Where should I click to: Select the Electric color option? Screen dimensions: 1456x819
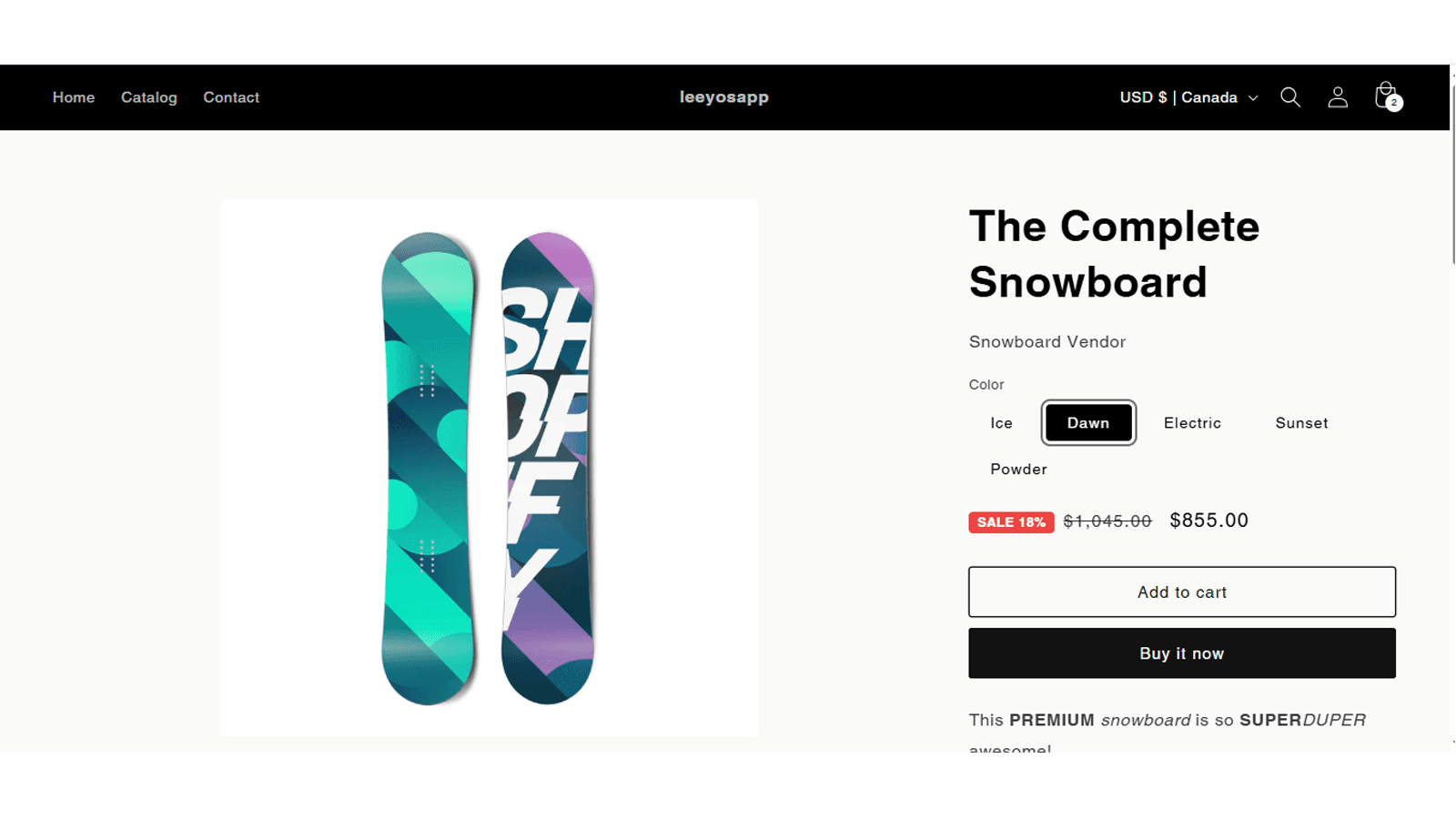1192,423
